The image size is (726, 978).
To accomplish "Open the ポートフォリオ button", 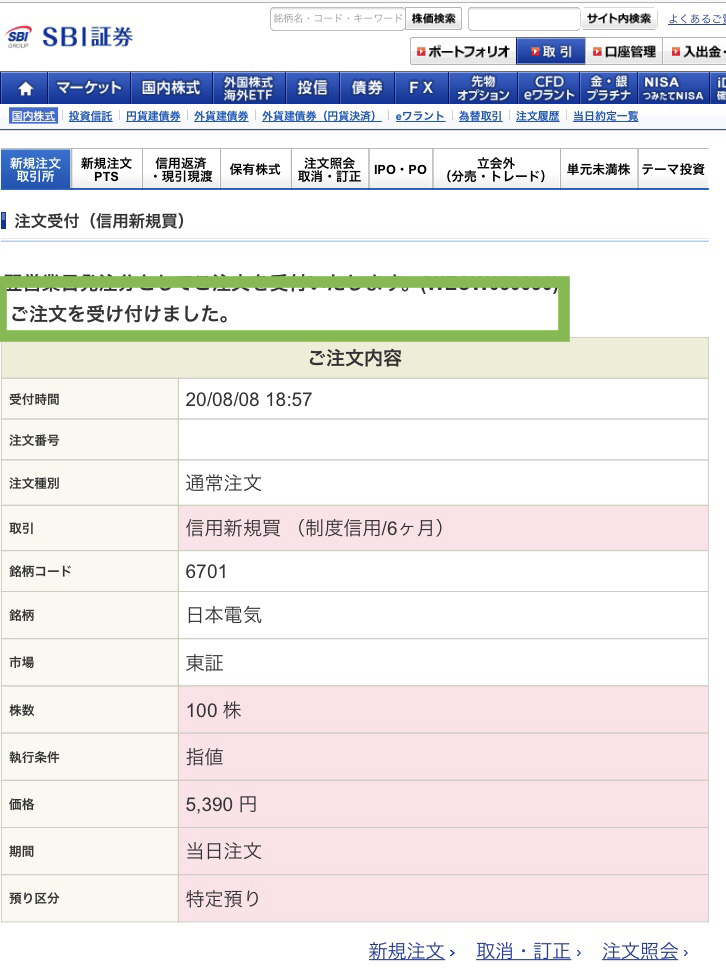I will point(463,52).
